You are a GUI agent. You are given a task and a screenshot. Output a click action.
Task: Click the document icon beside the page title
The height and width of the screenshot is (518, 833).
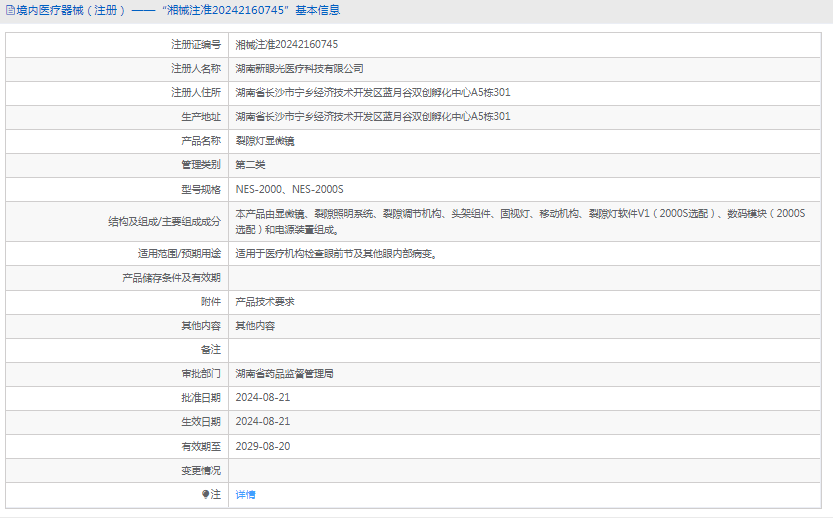(10, 10)
